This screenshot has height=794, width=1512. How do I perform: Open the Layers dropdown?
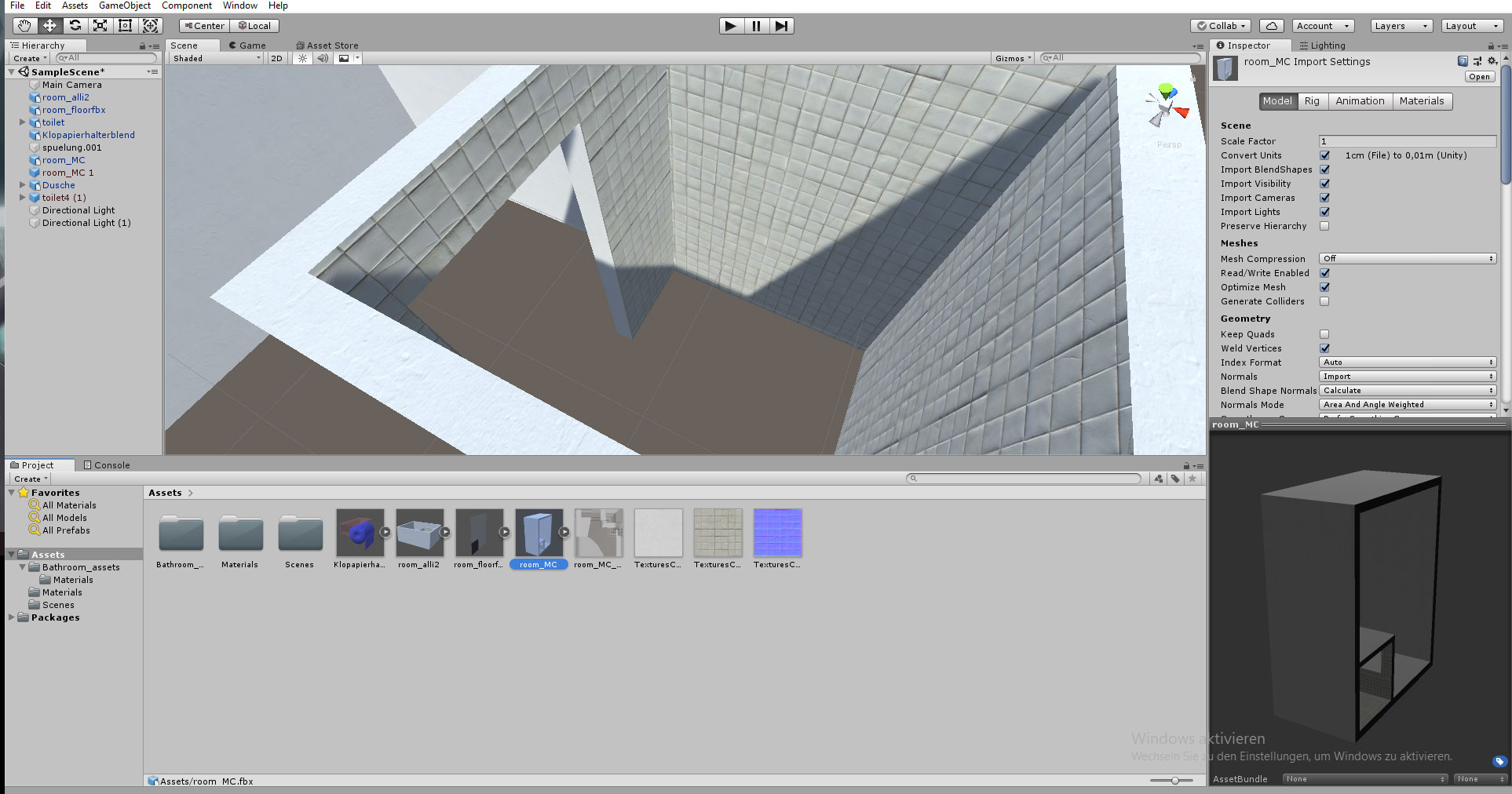point(1401,26)
